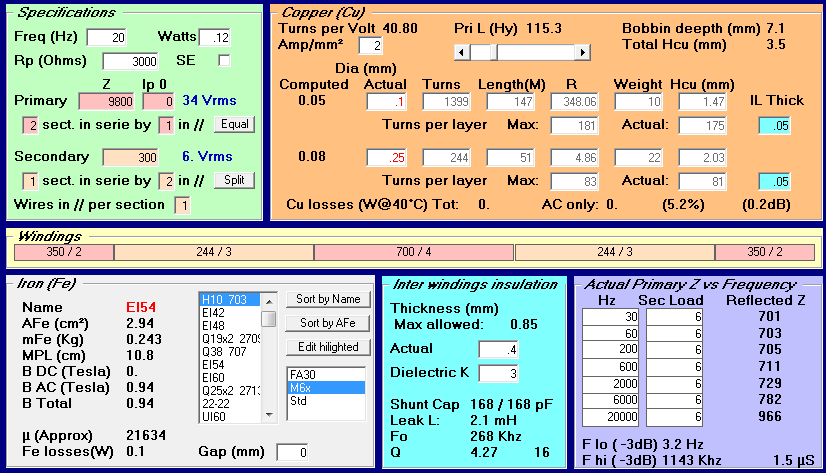Choose FA30 lamination material

coord(326,375)
